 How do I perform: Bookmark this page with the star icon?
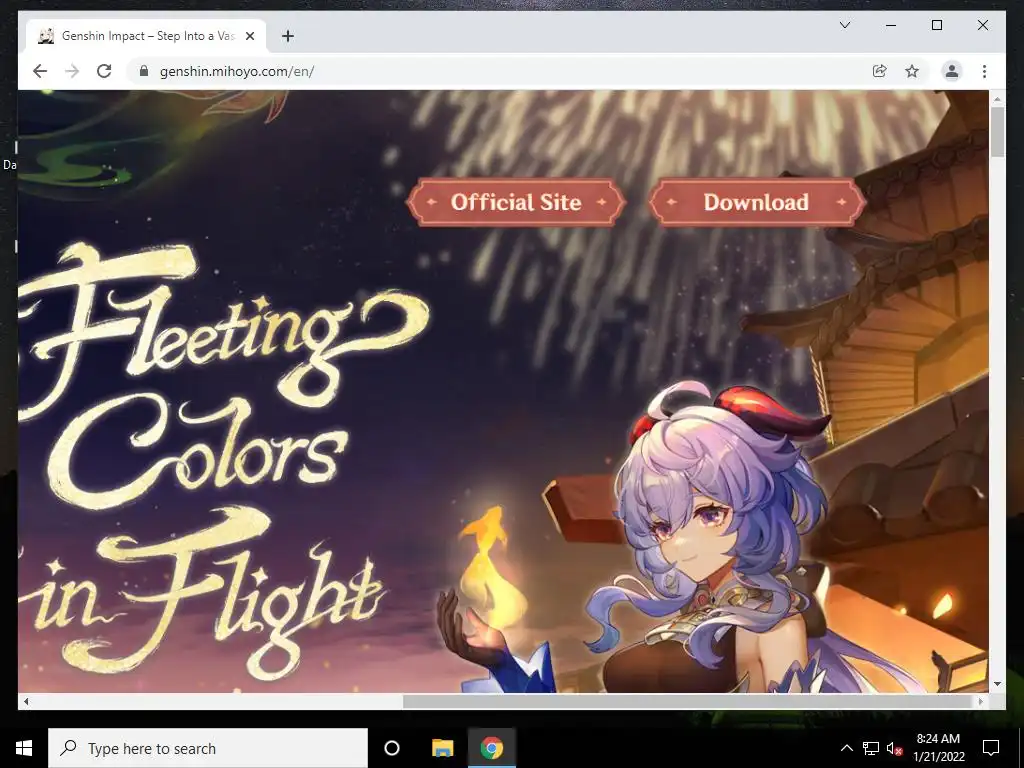click(912, 71)
